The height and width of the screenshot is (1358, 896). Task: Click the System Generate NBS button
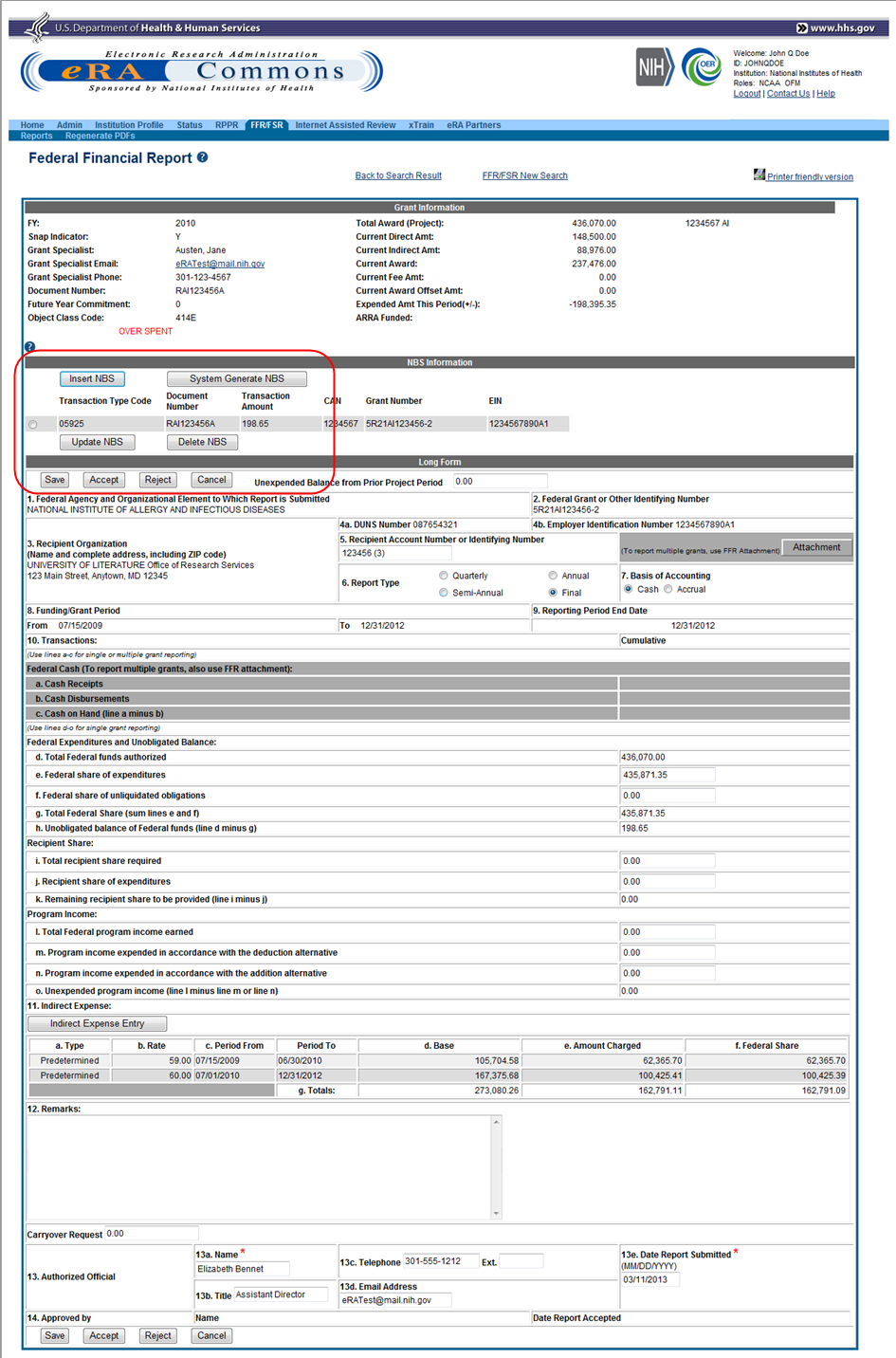(237, 378)
